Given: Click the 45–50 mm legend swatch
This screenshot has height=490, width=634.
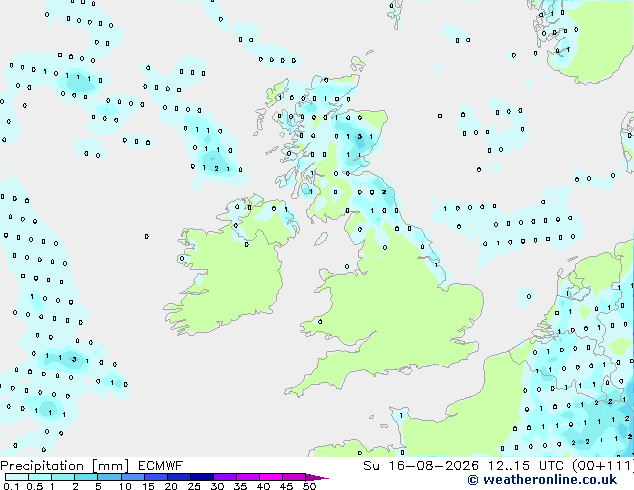Looking at the screenshot, I should (x=294, y=477).
